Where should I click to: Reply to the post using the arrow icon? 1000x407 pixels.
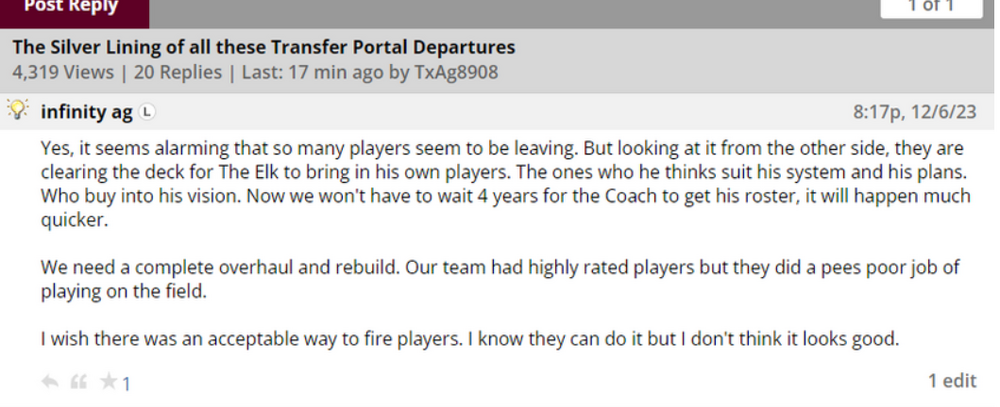pos(50,382)
